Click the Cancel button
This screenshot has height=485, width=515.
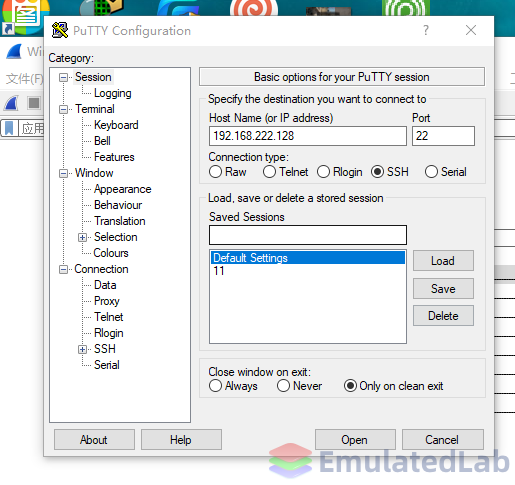pos(443,440)
